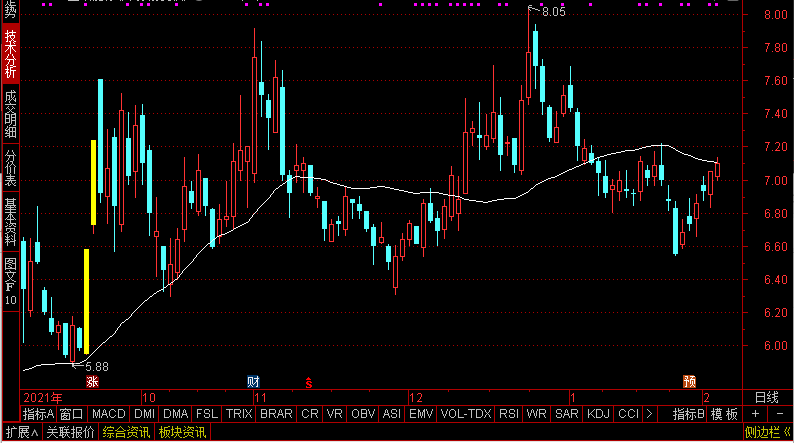794x443 pixels.
Task: Click the 预 forecast marker icon
Action: click(689, 381)
